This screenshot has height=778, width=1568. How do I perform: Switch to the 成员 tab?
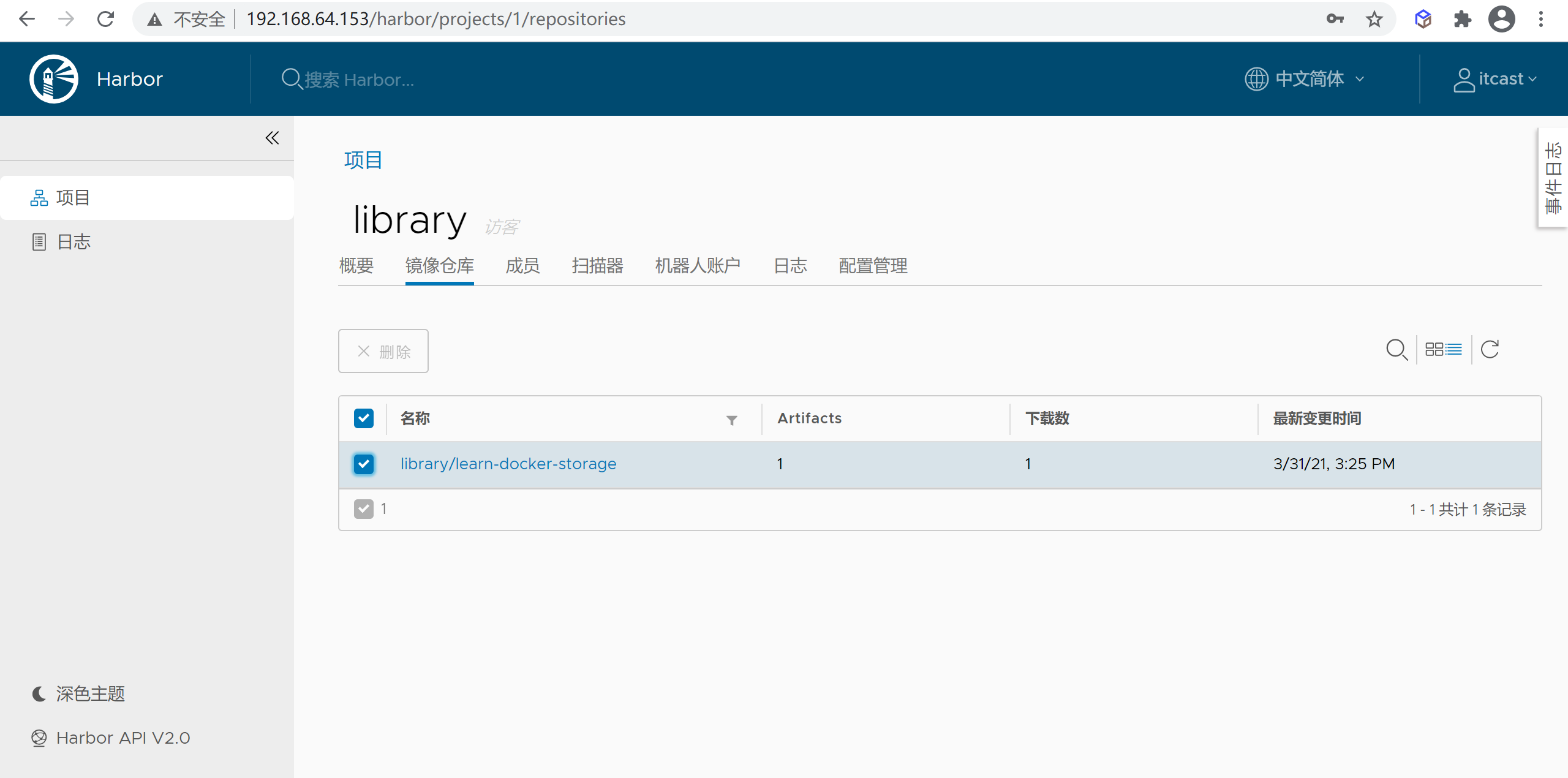(522, 266)
